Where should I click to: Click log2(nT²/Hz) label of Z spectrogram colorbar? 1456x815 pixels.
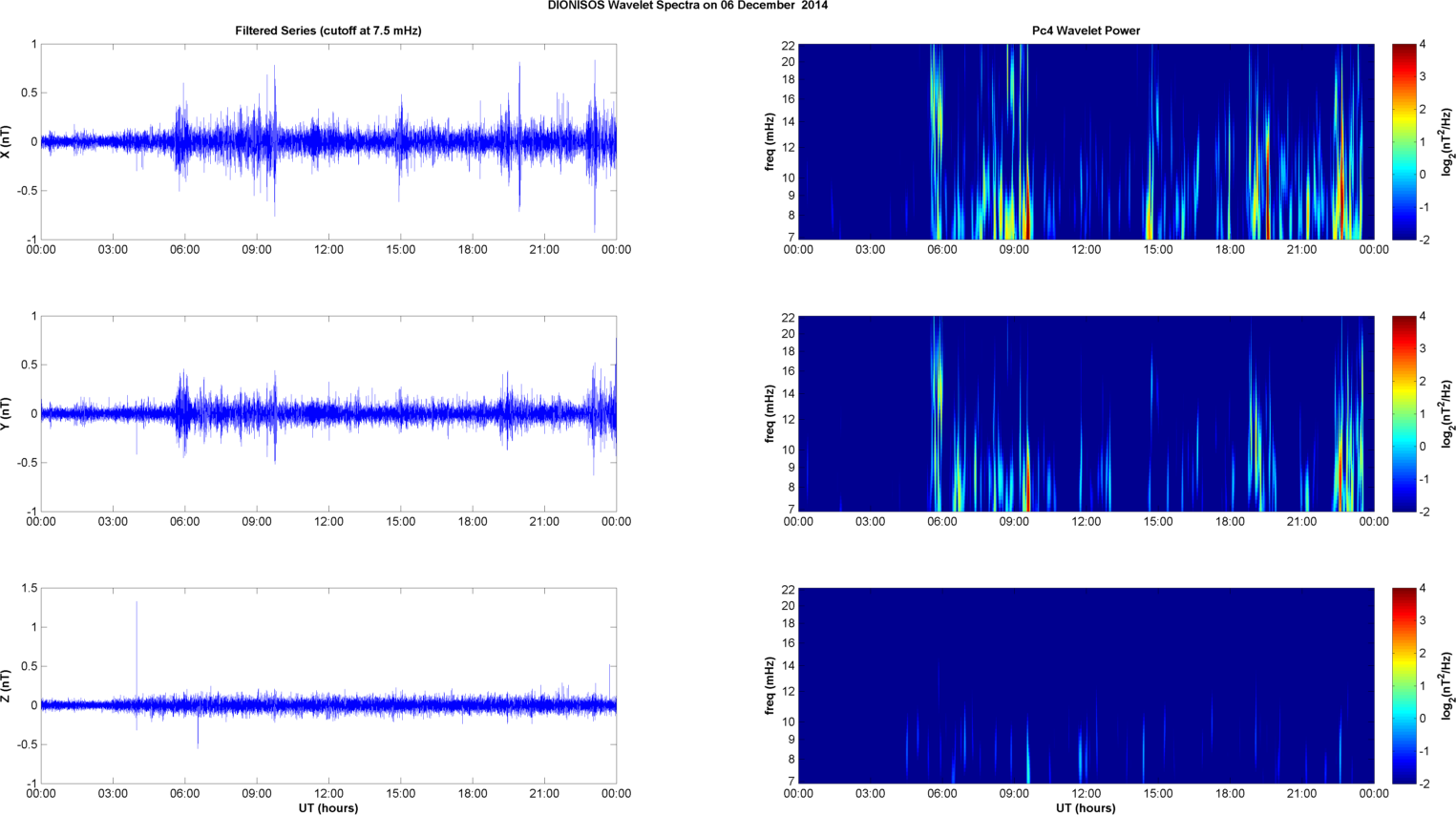tap(1448, 685)
